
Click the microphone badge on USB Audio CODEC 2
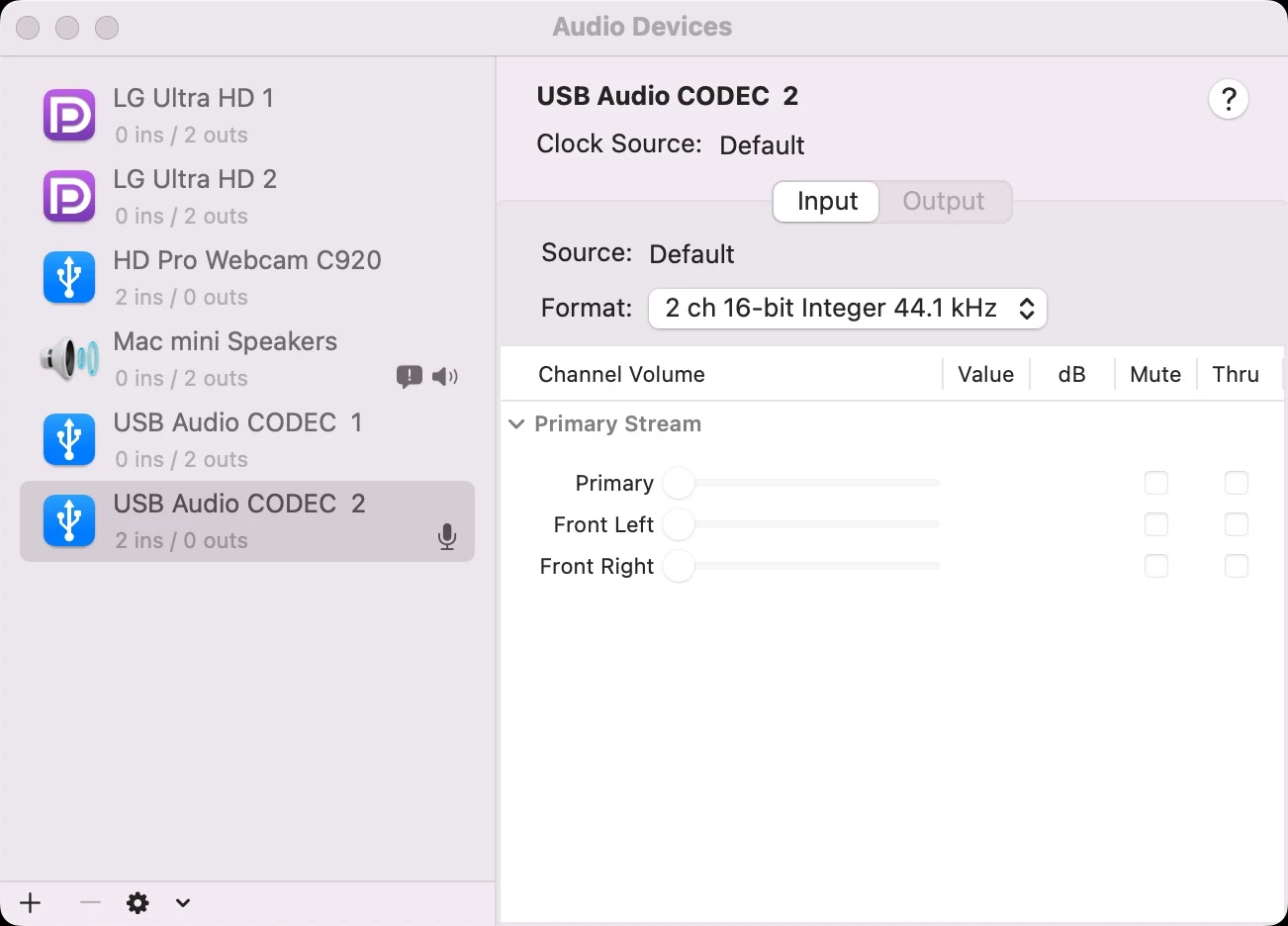447,537
